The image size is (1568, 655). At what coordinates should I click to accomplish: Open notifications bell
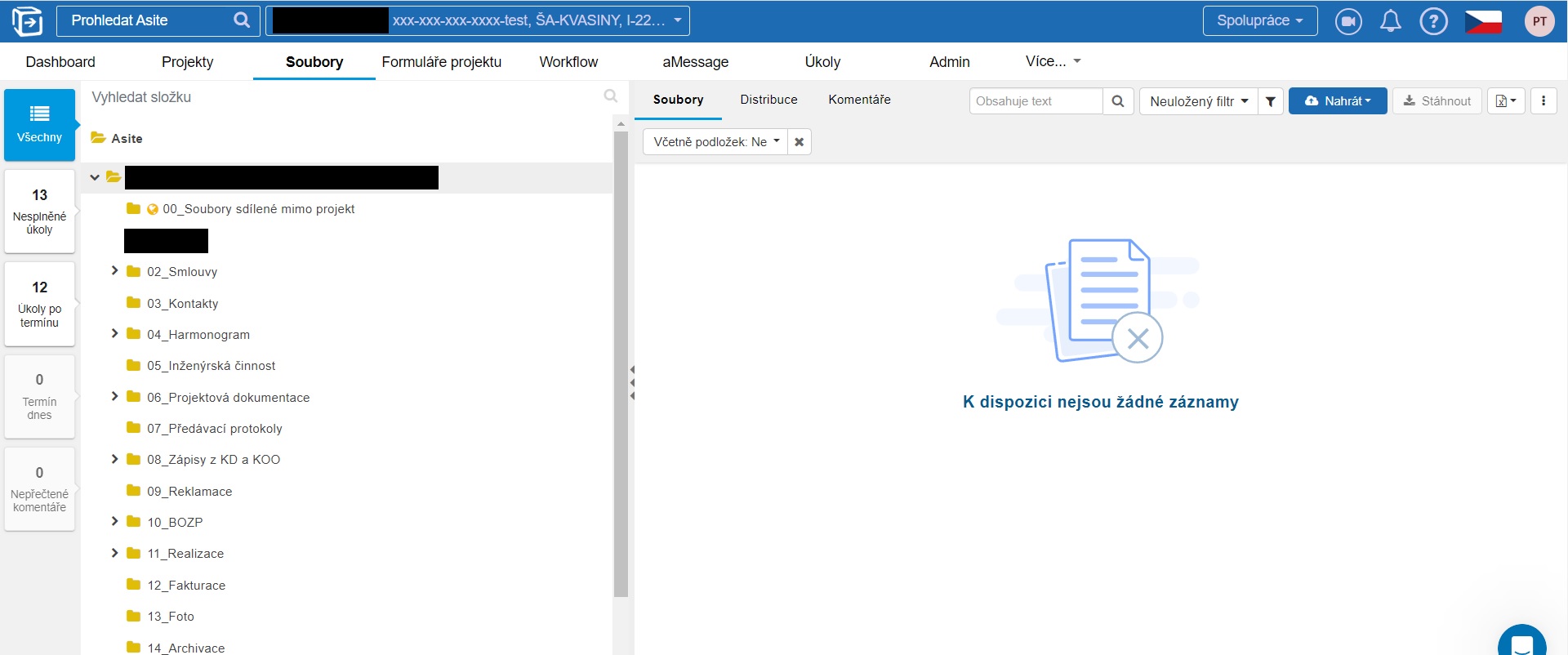pyautogui.click(x=1390, y=21)
